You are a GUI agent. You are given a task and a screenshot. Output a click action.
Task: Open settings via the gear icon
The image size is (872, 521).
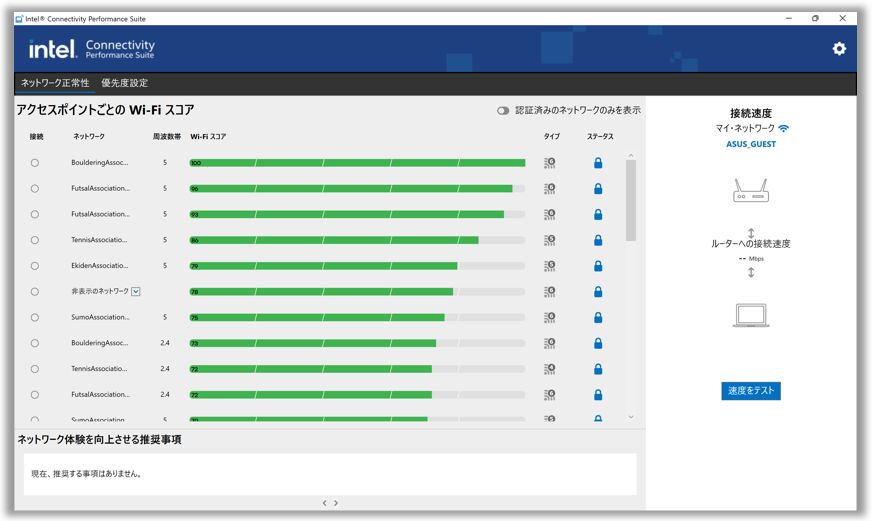pos(839,49)
